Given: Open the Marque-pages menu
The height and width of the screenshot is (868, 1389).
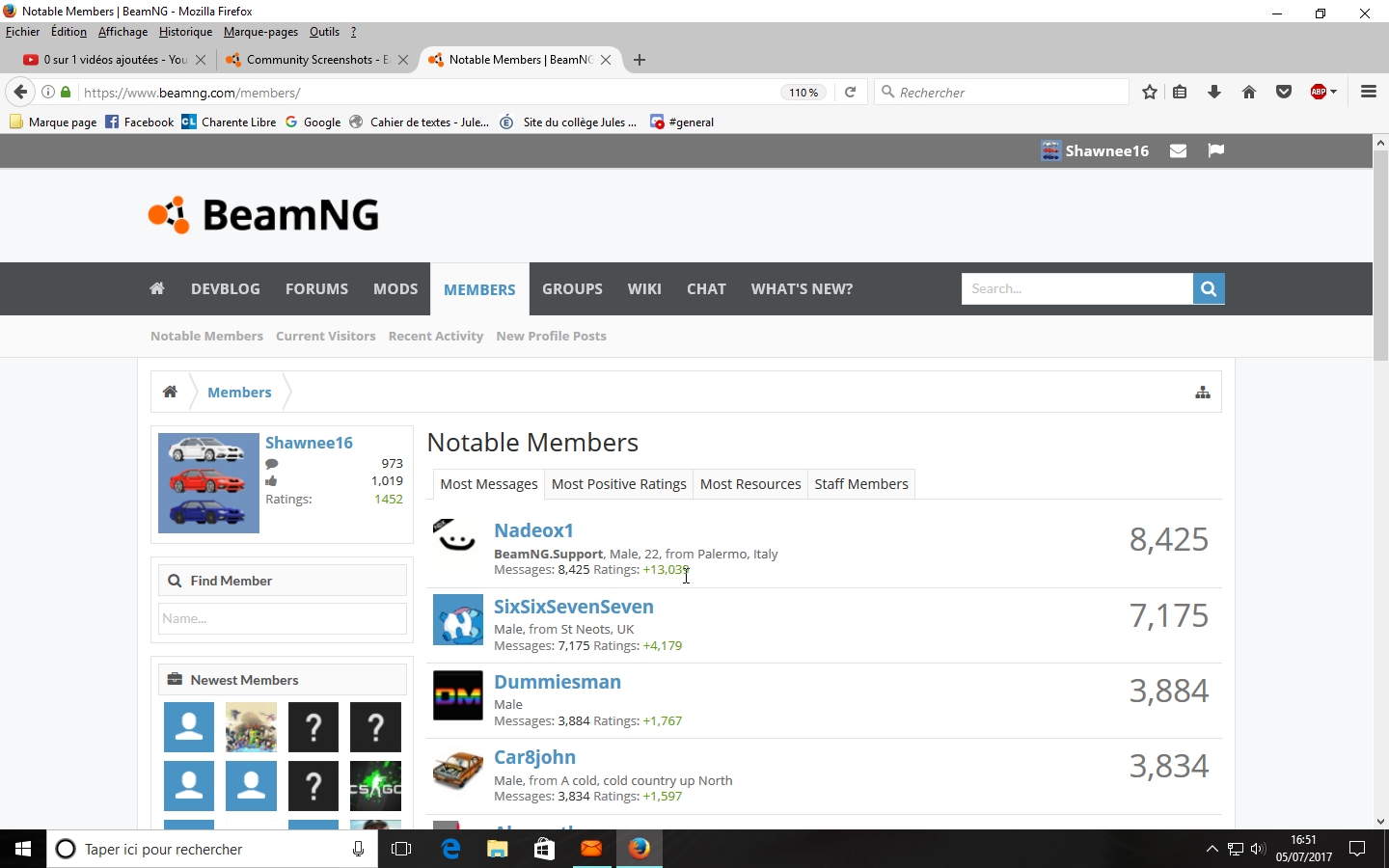Looking at the screenshot, I should tap(260, 32).
